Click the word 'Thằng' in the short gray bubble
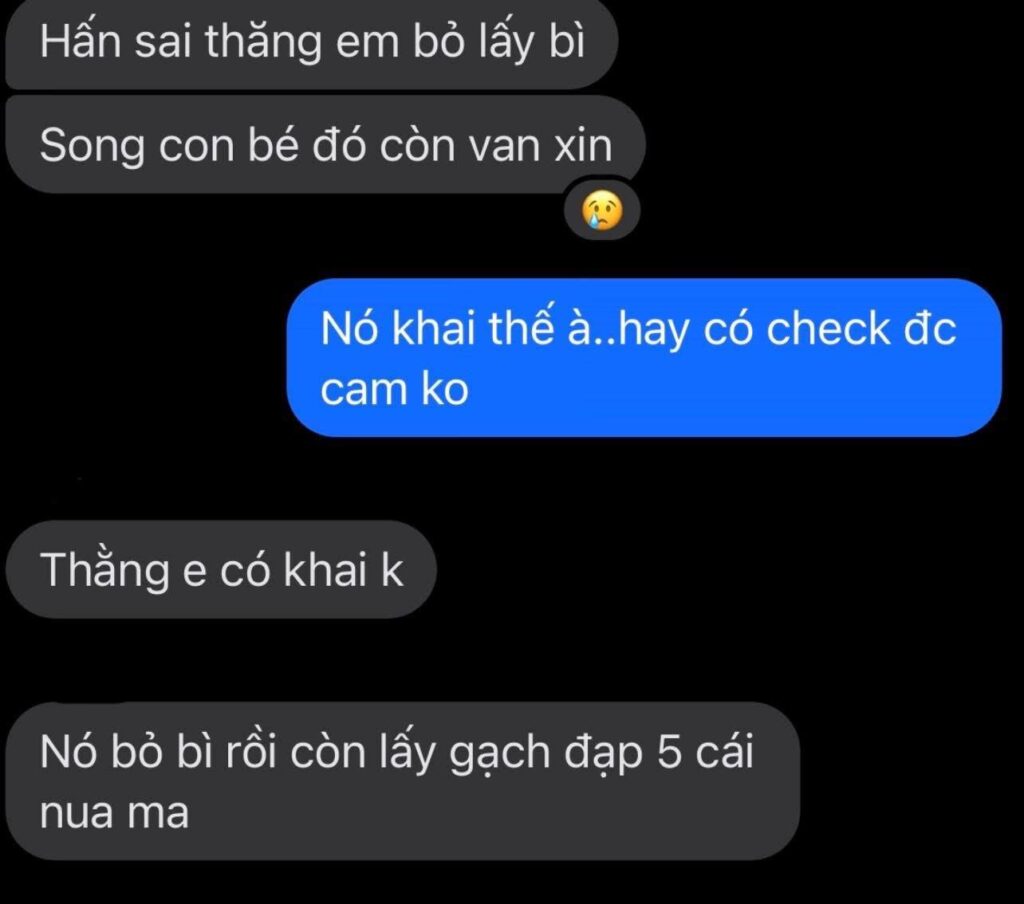This screenshot has height=904, width=1024. (x=104, y=570)
